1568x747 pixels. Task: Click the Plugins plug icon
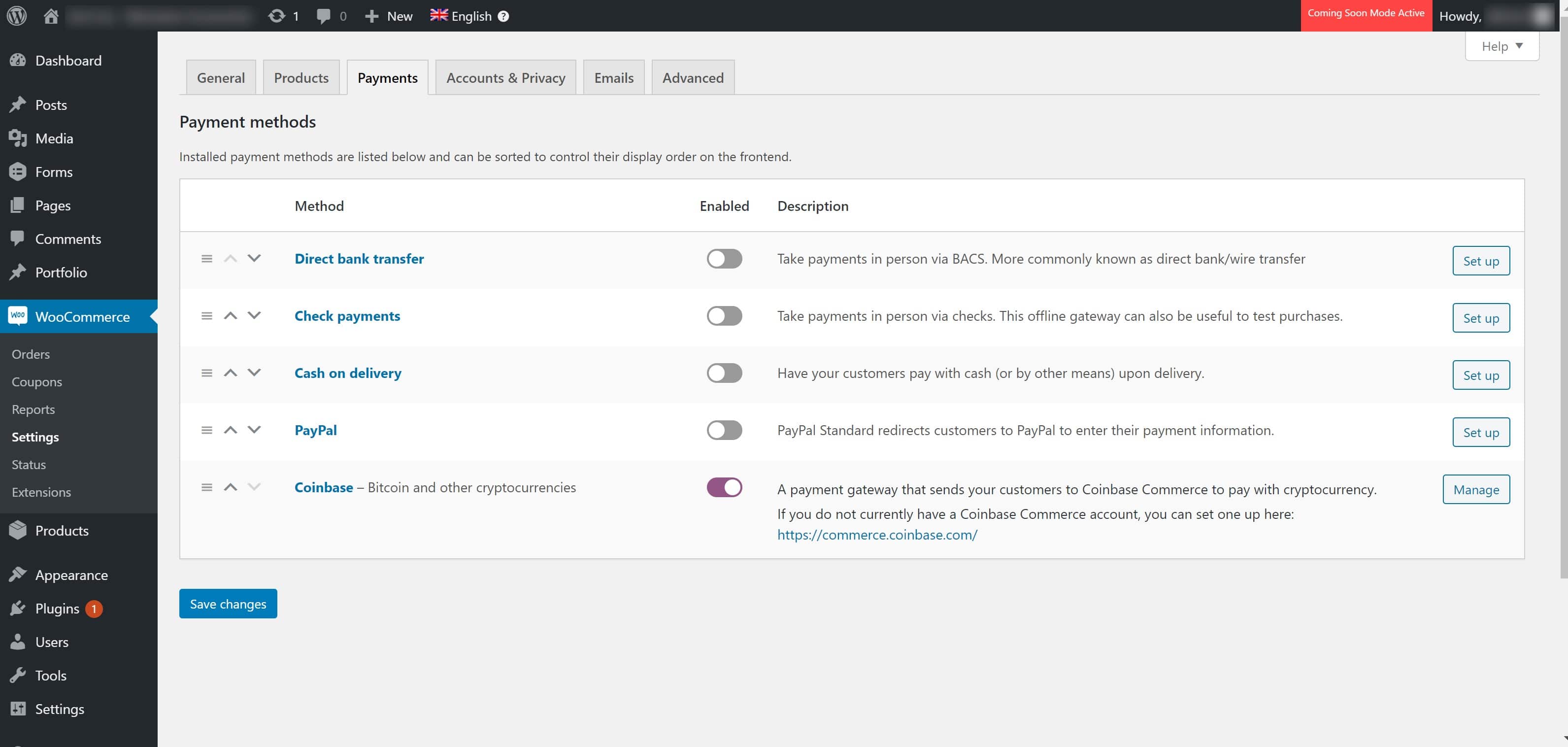[18, 608]
